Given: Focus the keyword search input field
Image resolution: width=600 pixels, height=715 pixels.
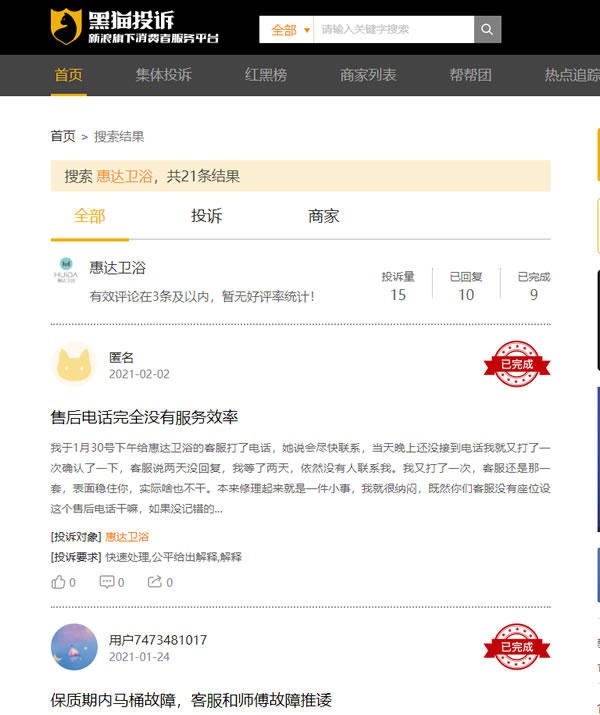Looking at the screenshot, I should point(393,30).
